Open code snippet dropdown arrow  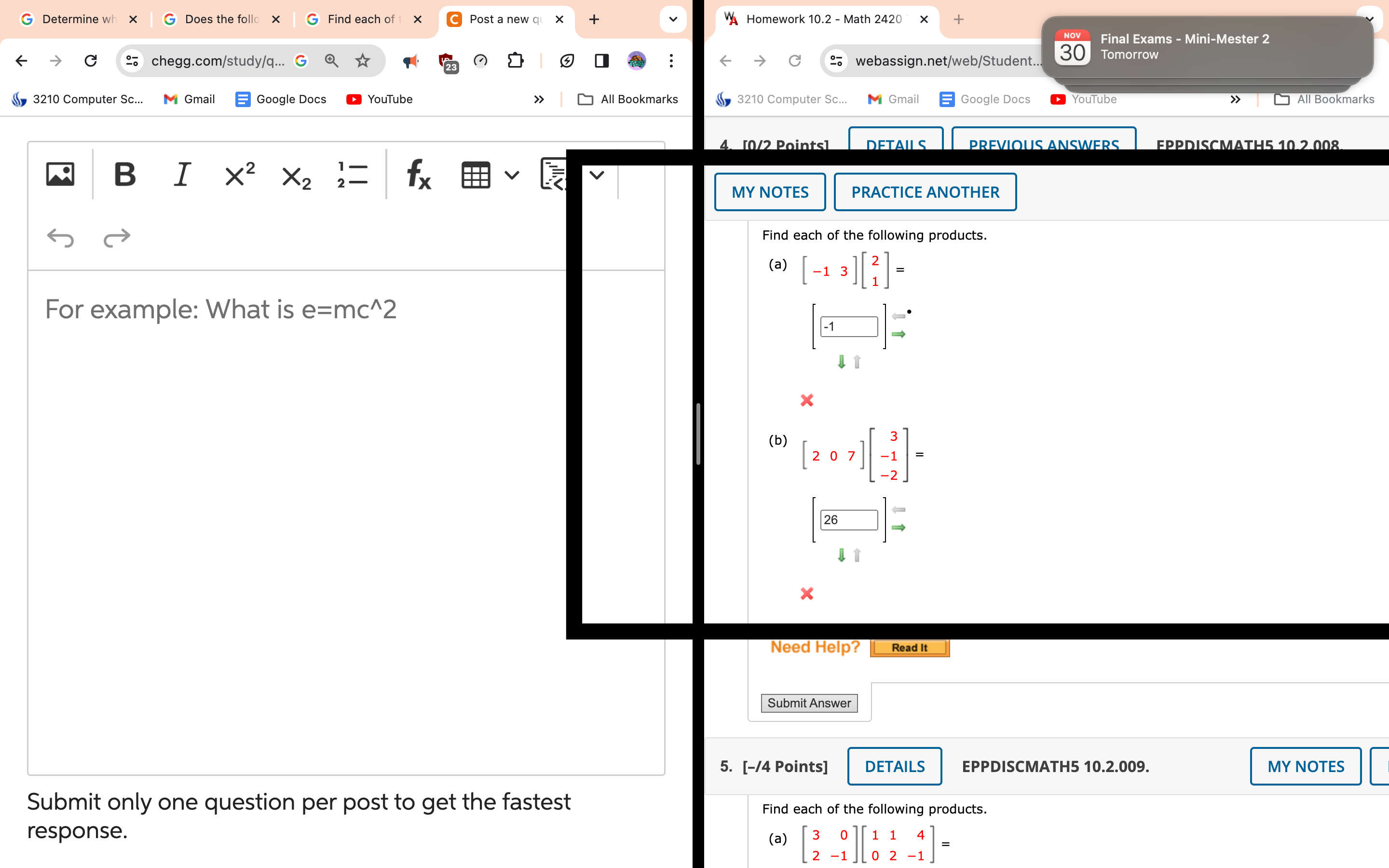597,175
